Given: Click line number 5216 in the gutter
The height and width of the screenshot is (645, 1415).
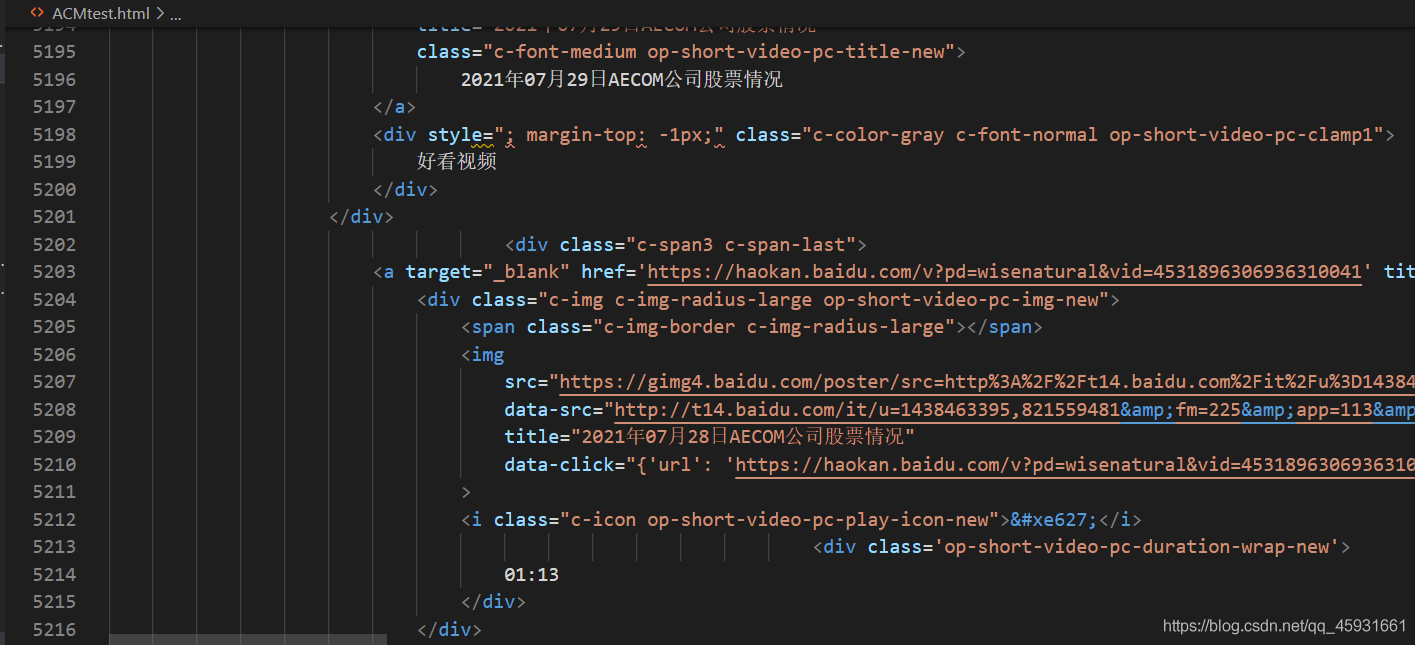Looking at the screenshot, I should [x=54, y=630].
